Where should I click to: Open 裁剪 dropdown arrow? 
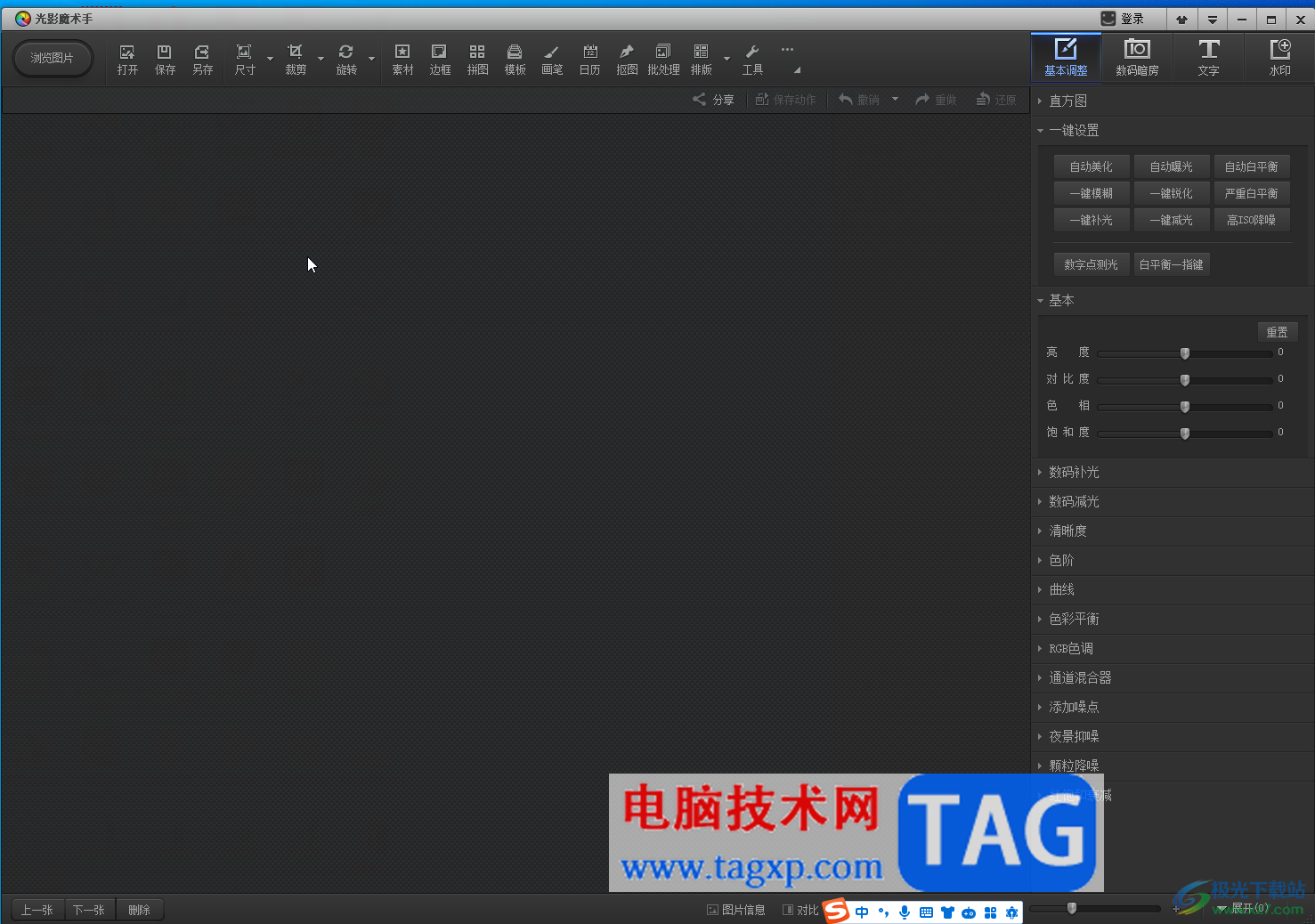coord(321,60)
